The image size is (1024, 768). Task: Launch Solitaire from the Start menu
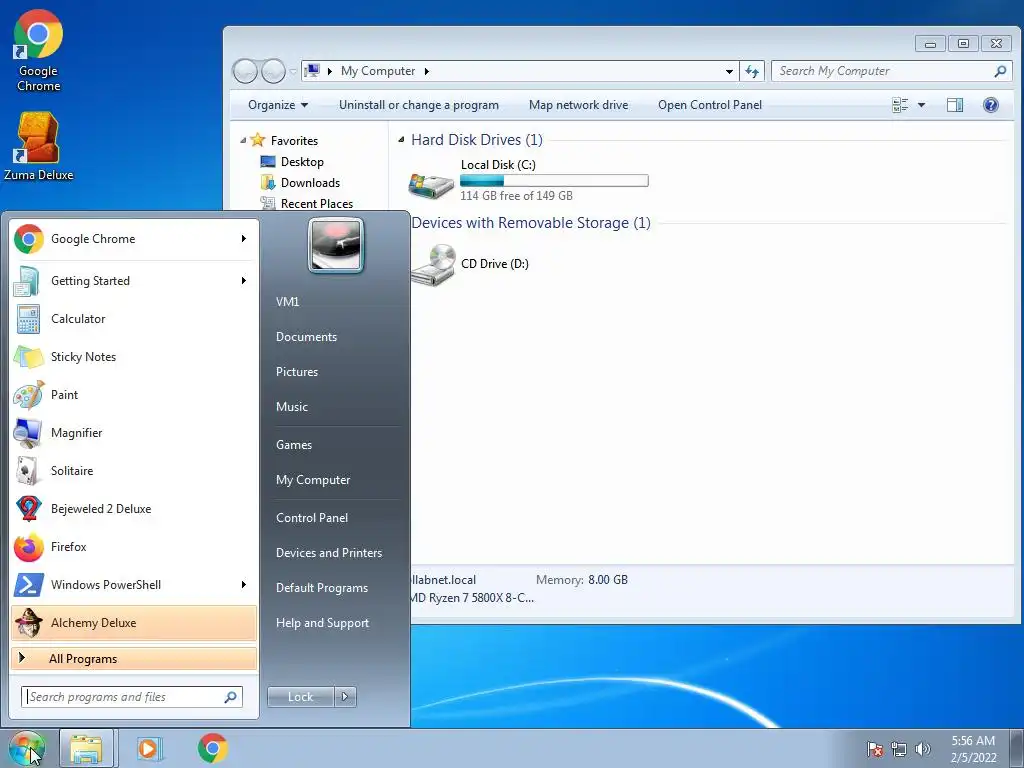(134, 470)
